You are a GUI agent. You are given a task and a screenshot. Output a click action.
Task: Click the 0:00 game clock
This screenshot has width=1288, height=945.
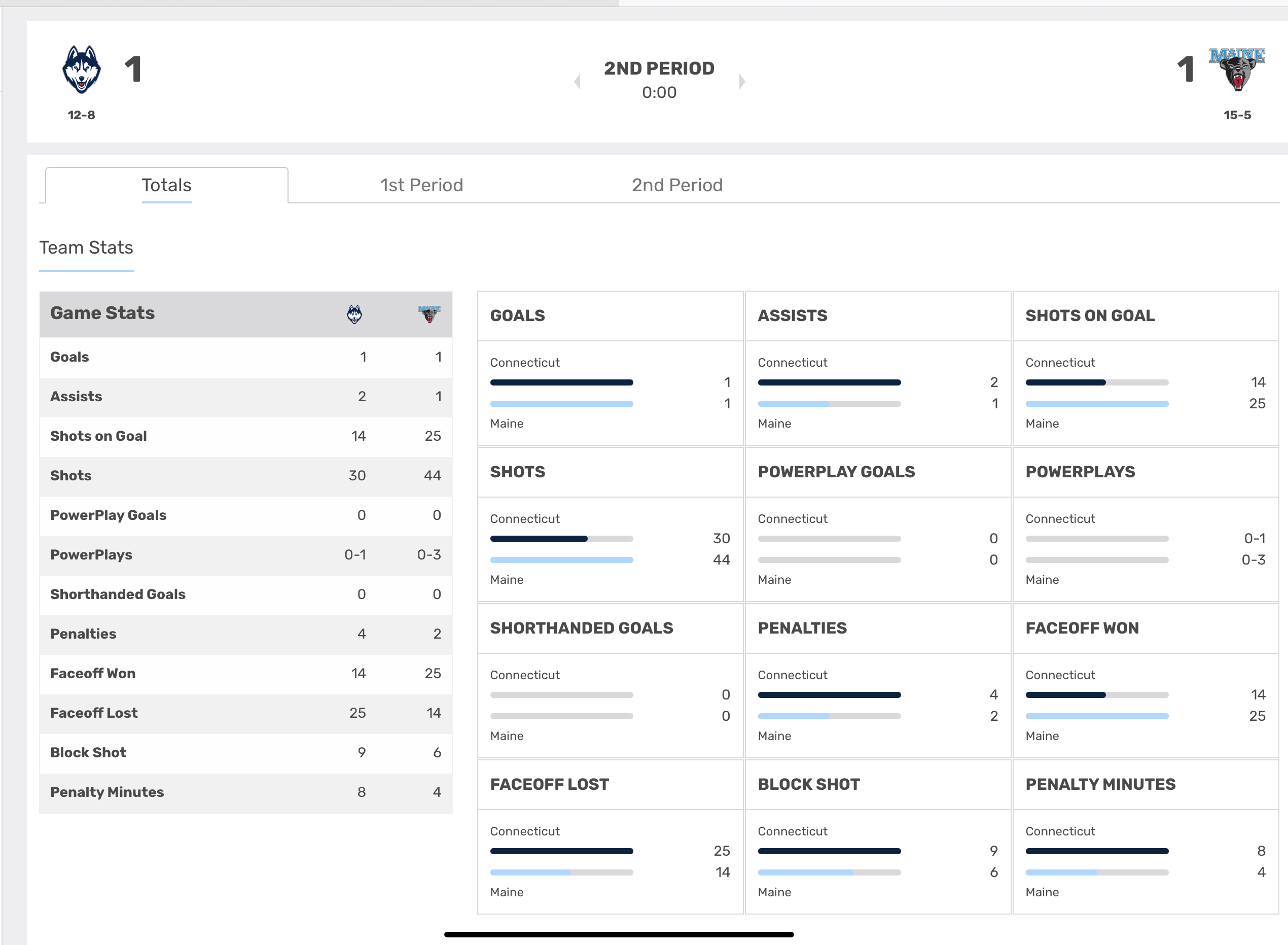click(659, 92)
